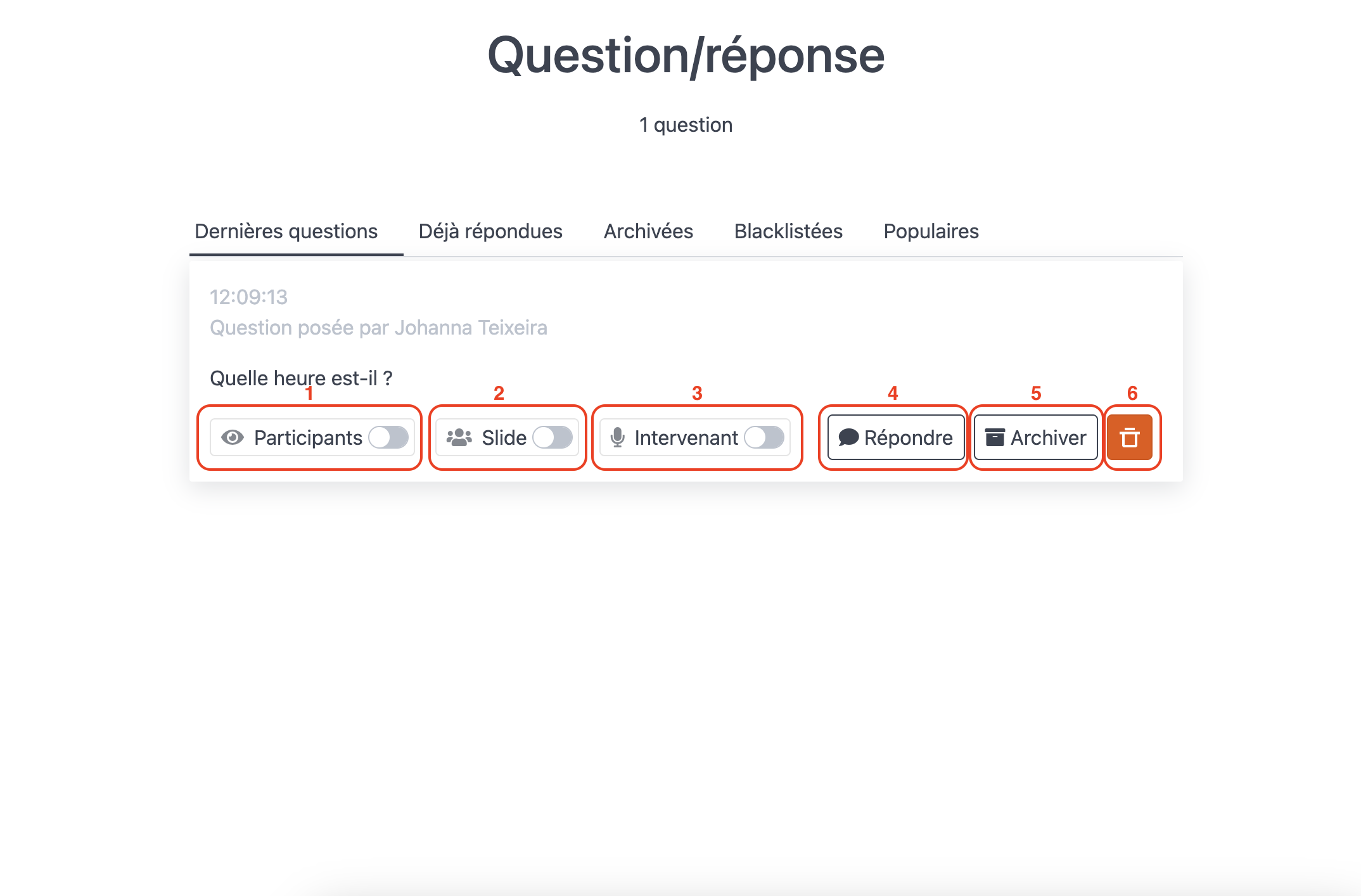Click the question text "Quelle heure est-il ?"

pyautogui.click(x=301, y=378)
